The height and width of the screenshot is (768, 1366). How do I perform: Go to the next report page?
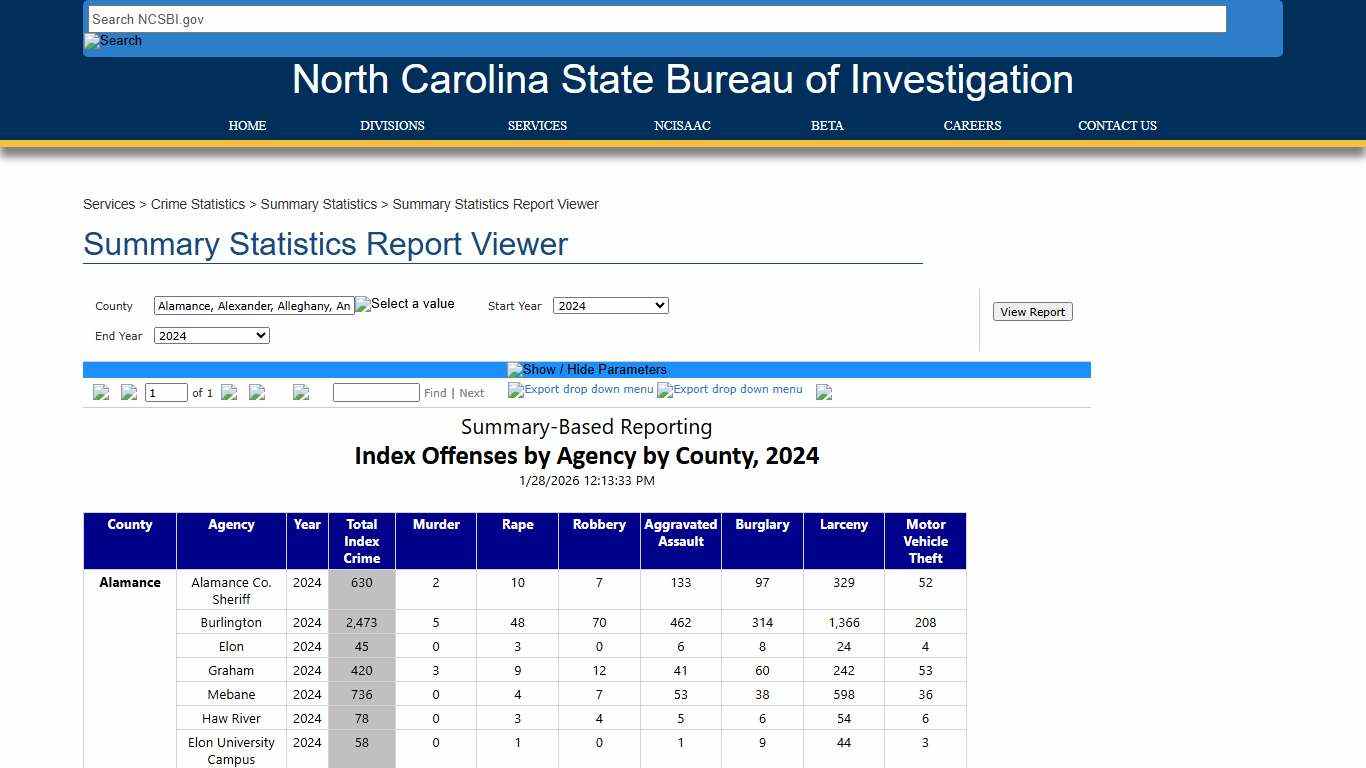229,392
